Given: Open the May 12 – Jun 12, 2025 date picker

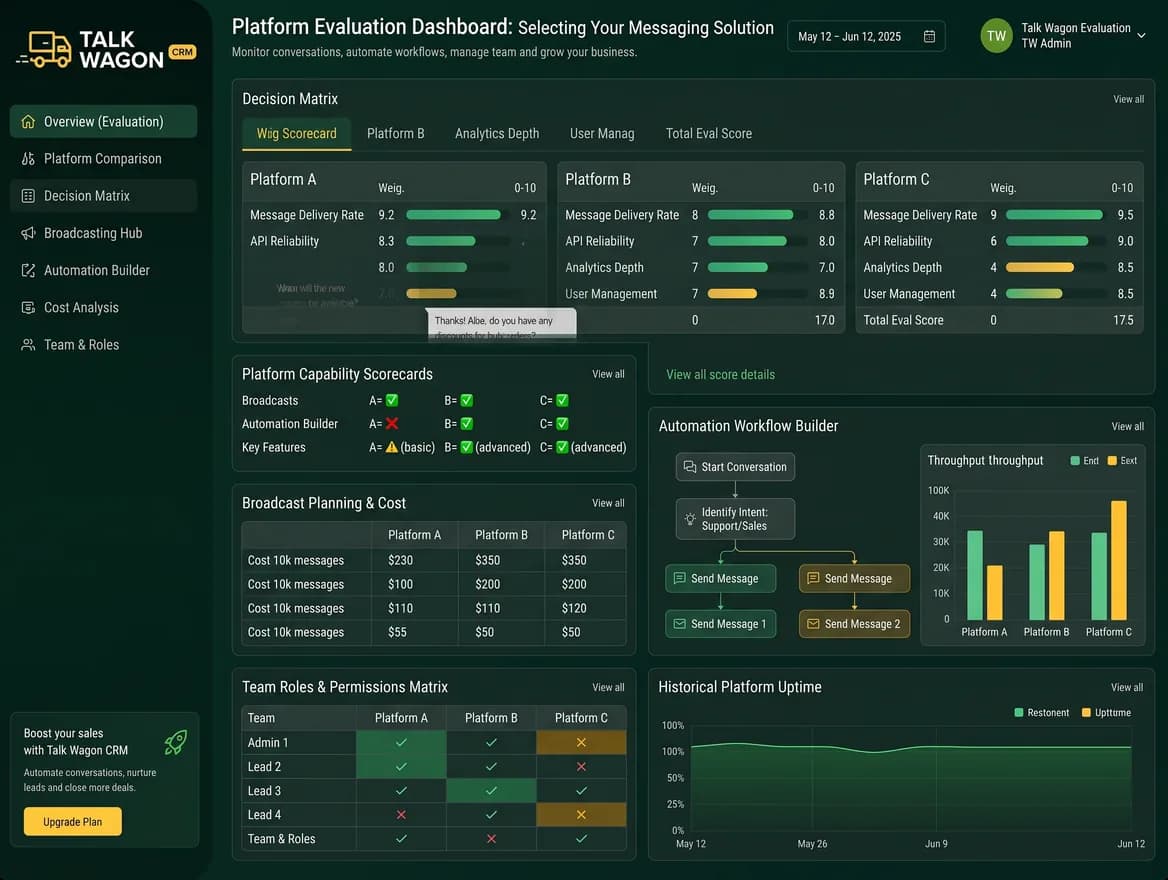Looking at the screenshot, I should [x=866, y=37].
